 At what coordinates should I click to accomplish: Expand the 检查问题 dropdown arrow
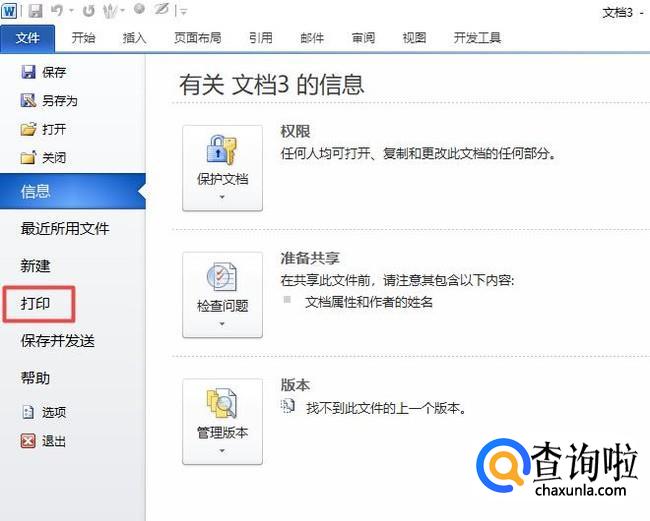[x=222, y=324]
